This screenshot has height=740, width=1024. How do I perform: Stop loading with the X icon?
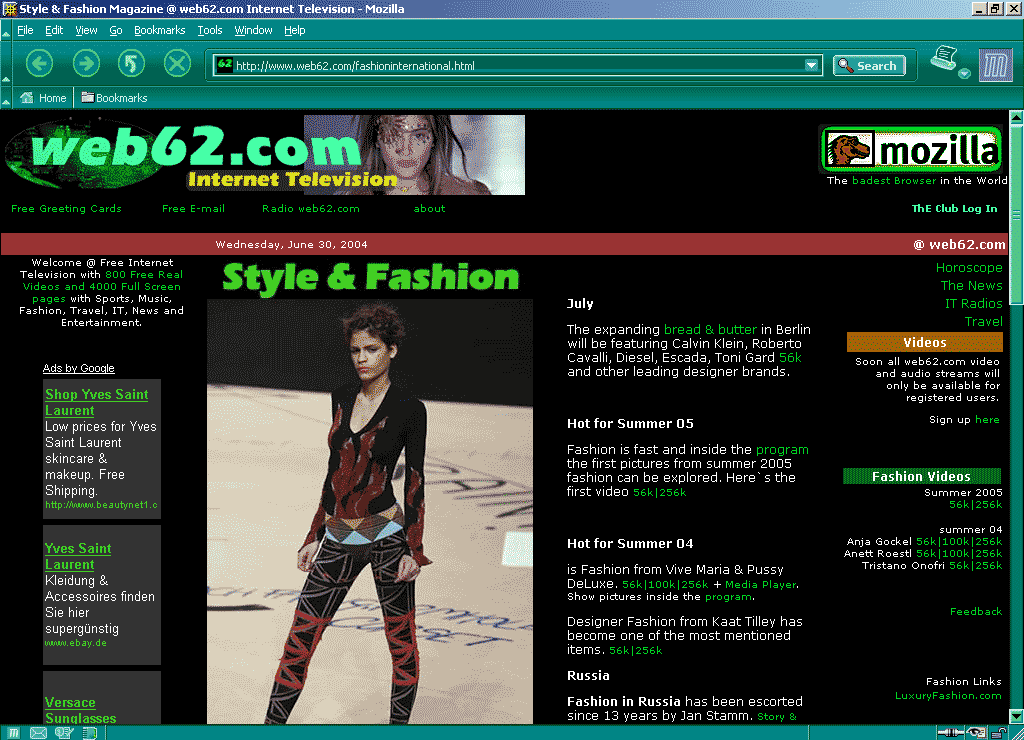click(177, 64)
